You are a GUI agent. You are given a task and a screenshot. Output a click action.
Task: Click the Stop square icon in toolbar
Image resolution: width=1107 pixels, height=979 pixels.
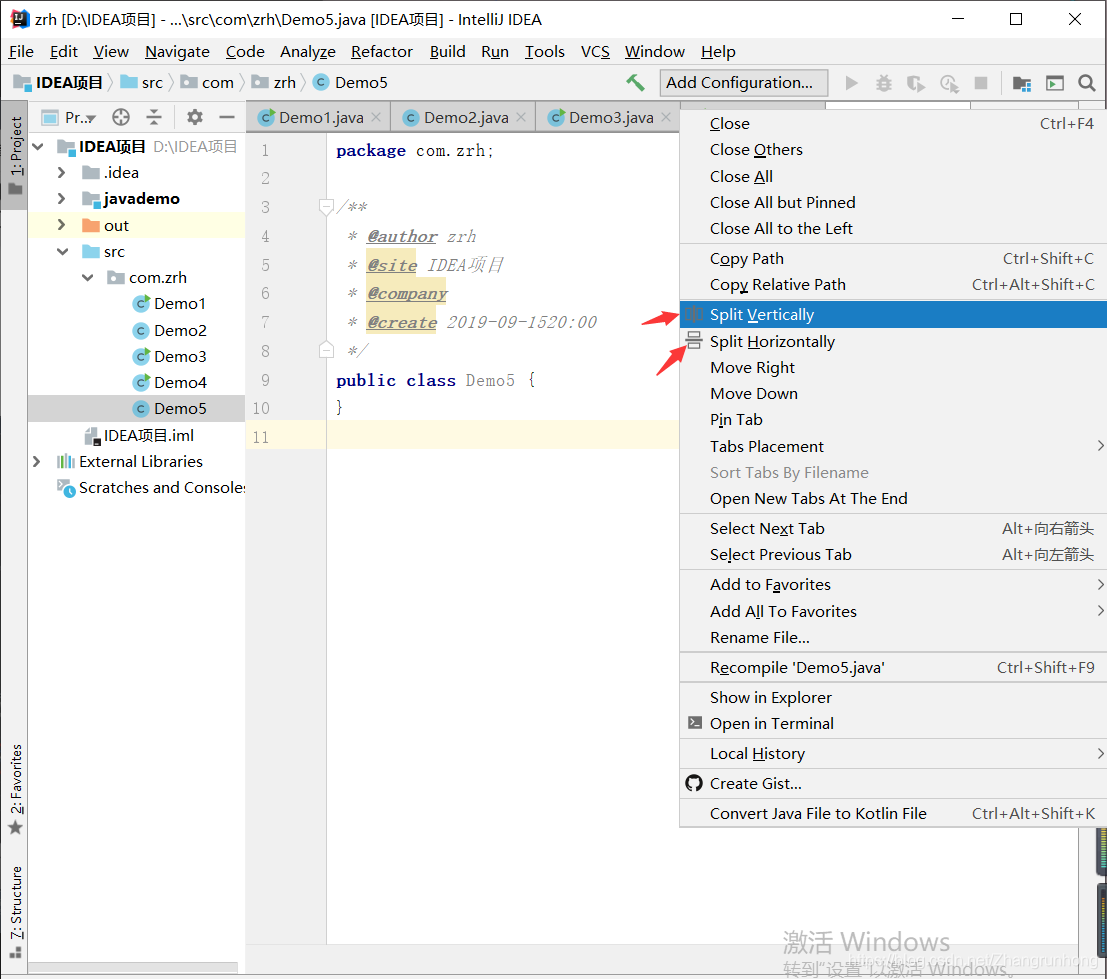tap(981, 83)
